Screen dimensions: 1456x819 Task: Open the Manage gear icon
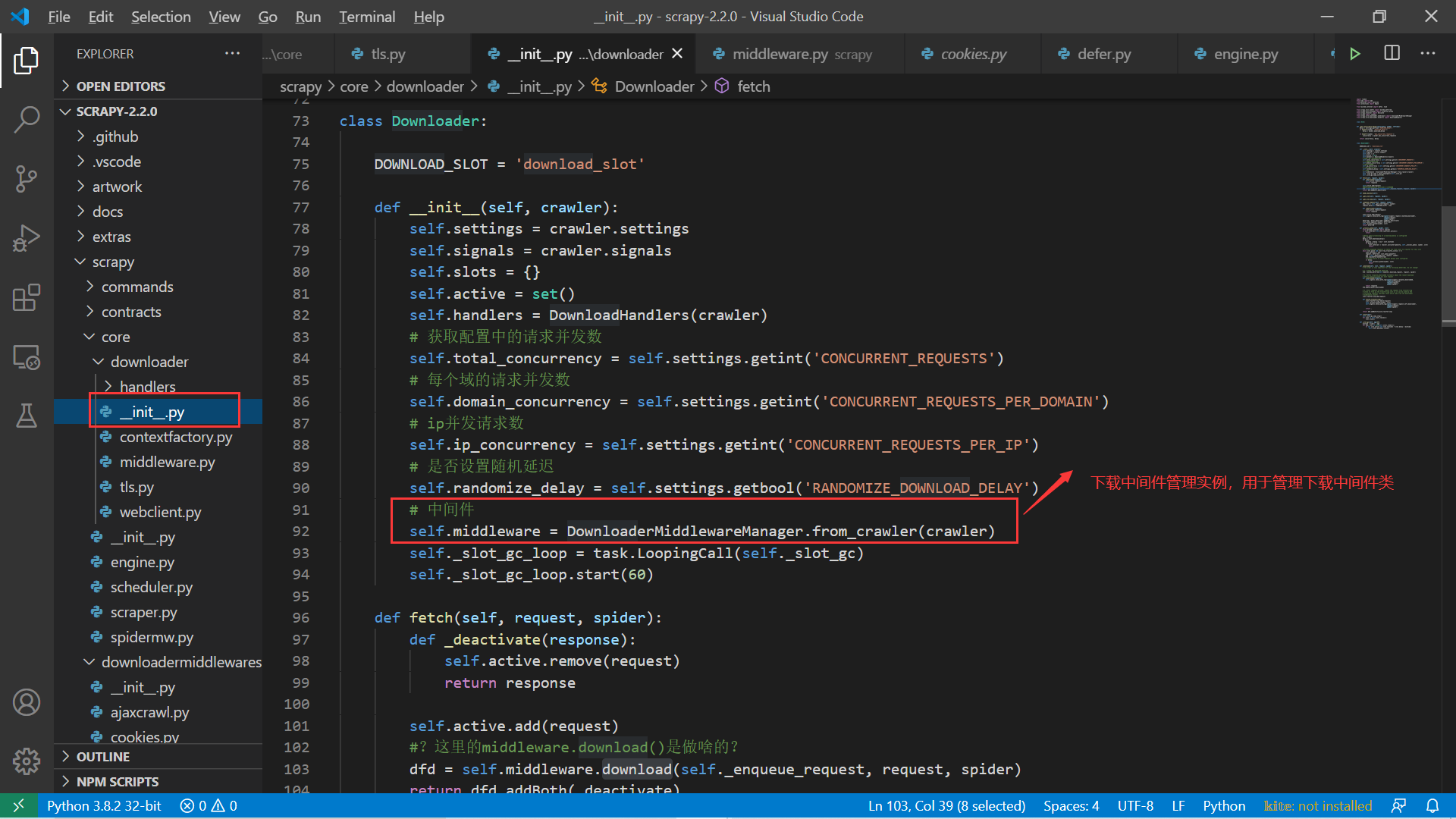pos(27,761)
